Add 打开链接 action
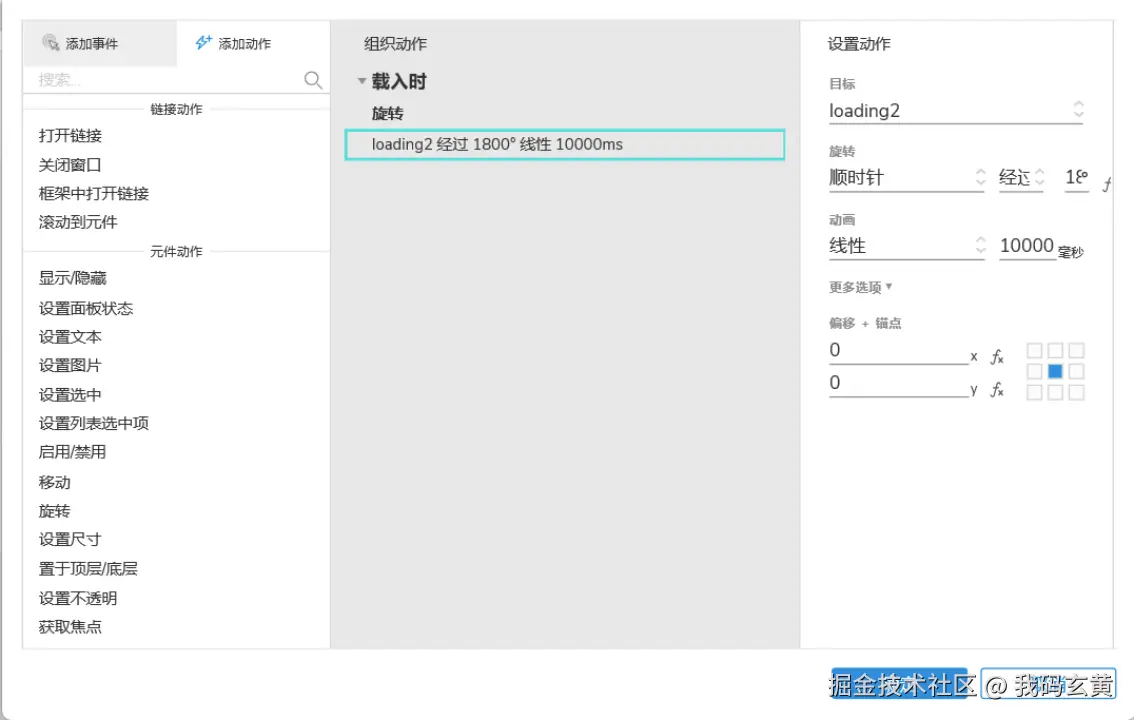This screenshot has width=1134, height=720. point(70,136)
